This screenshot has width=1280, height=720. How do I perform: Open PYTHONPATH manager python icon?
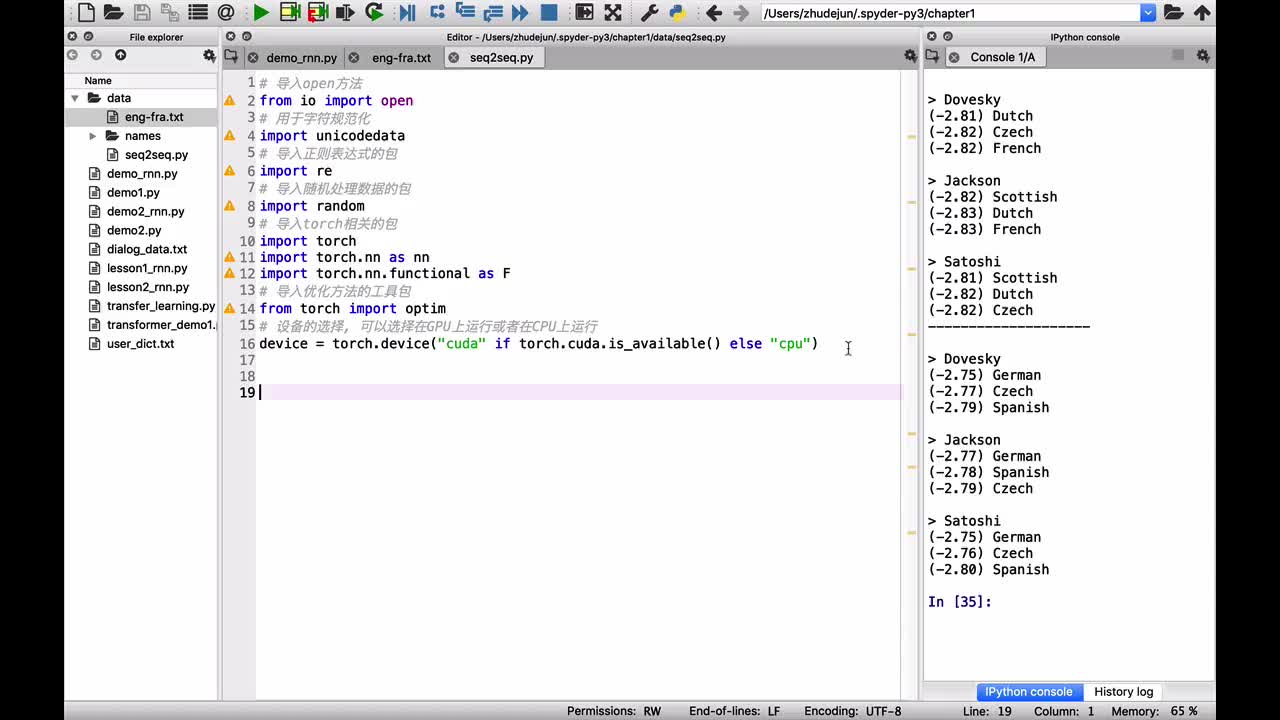pos(677,13)
